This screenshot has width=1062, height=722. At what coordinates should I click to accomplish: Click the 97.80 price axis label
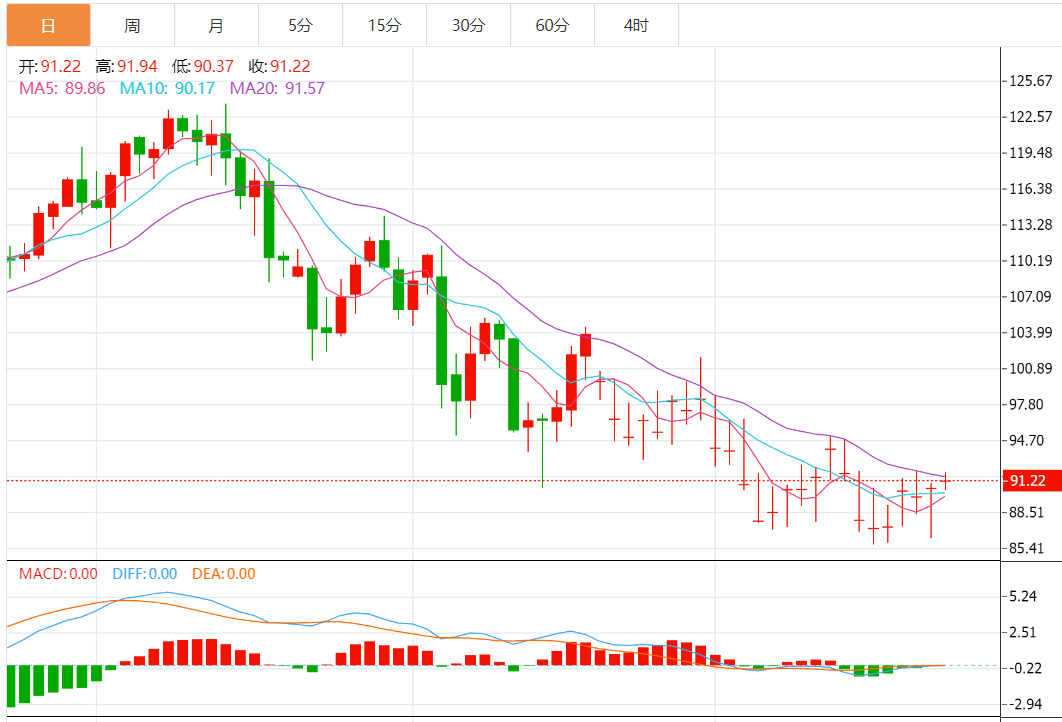pyautogui.click(x=1027, y=404)
